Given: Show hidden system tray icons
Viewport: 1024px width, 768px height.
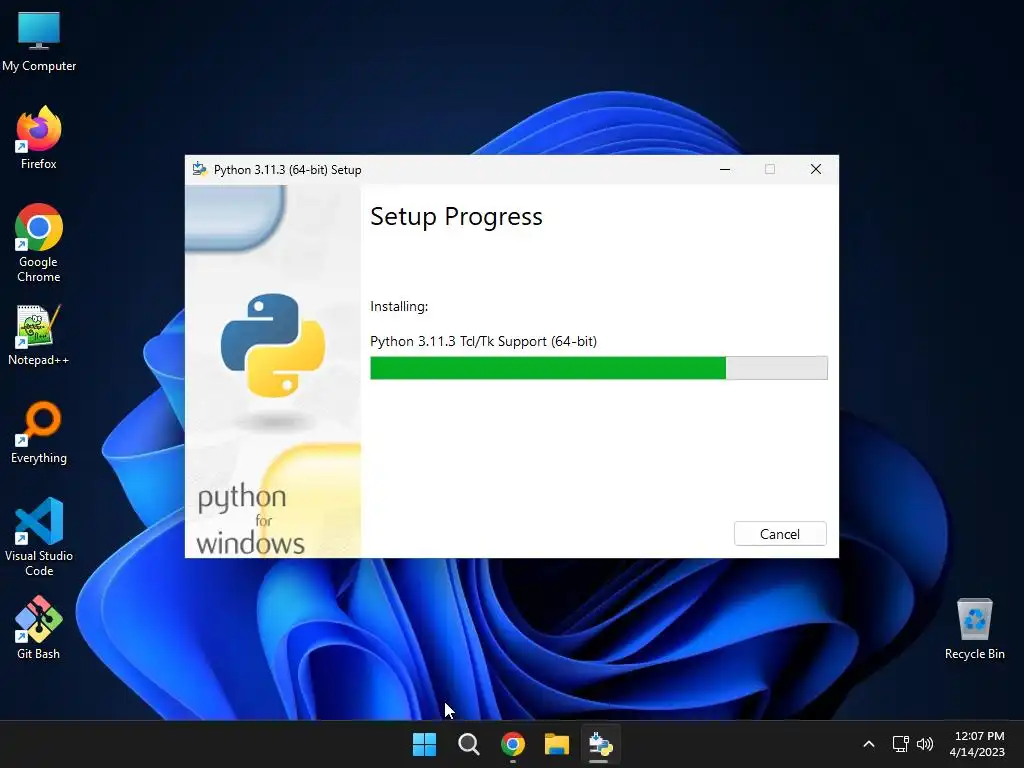Looking at the screenshot, I should [x=869, y=744].
